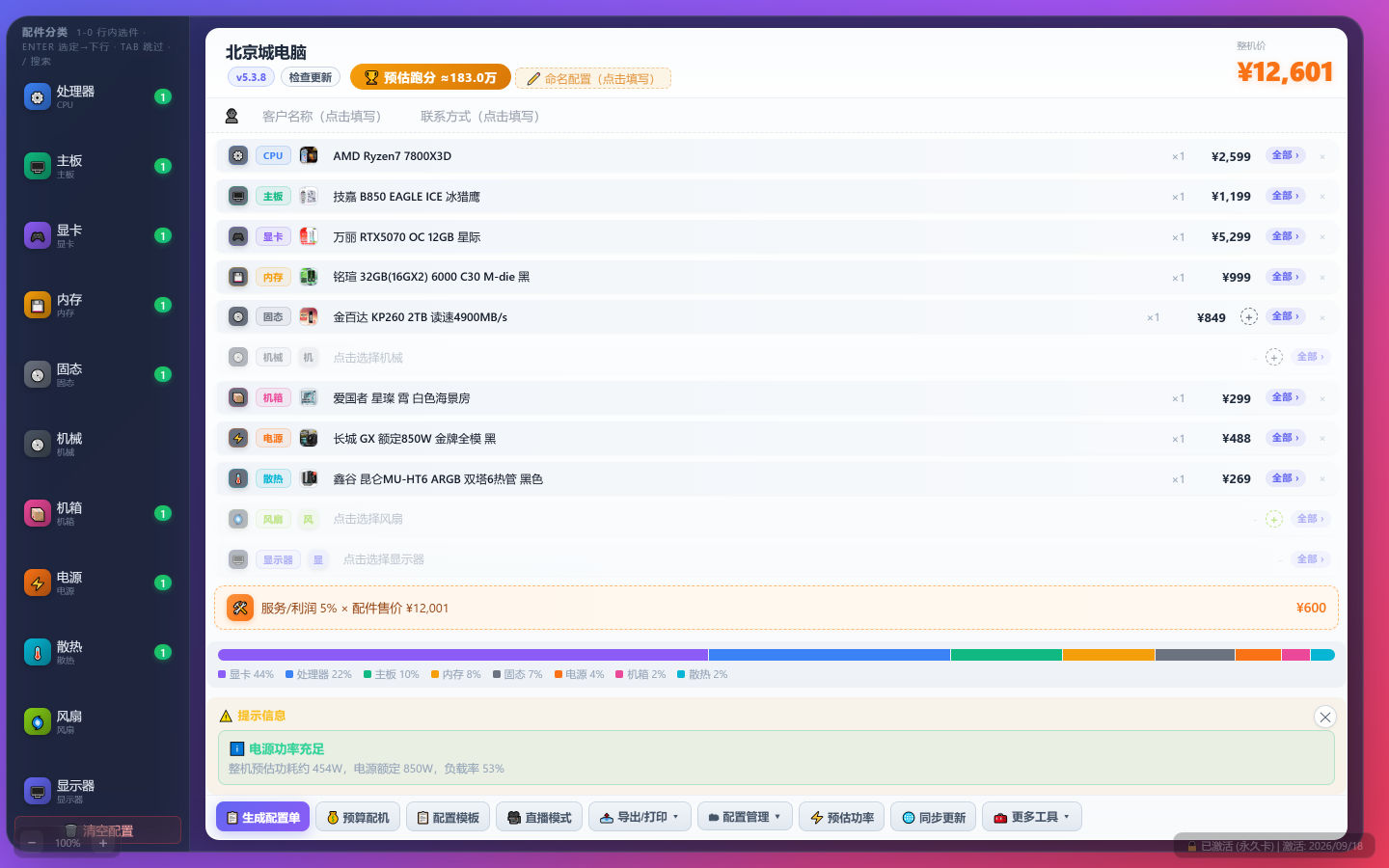Click the 预估跑分 ≈183.0万 badge
This screenshot has height=868, width=1389.
click(x=430, y=77)
